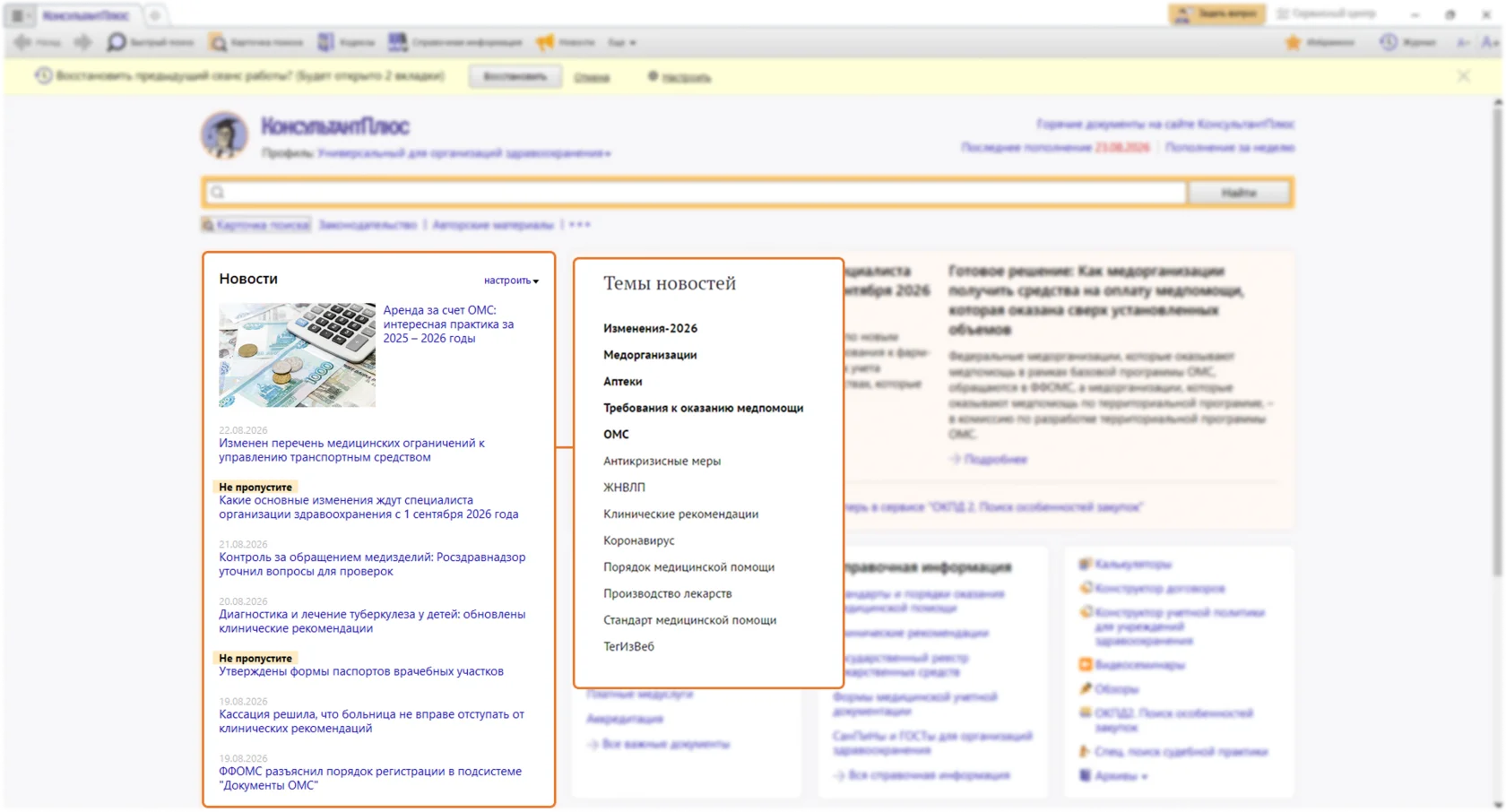Add a new tab with plus icon
Viewport: 1506px width, 812px height.
tap(154, 15)
